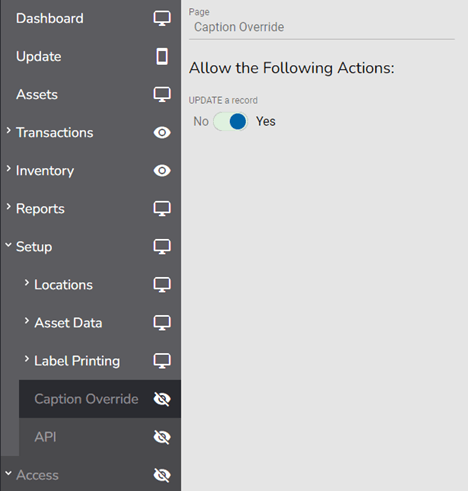The height and width of the screenshot is (491, 468).
Task: Click the monitor icon next to Assets
Action: (162, 95)
